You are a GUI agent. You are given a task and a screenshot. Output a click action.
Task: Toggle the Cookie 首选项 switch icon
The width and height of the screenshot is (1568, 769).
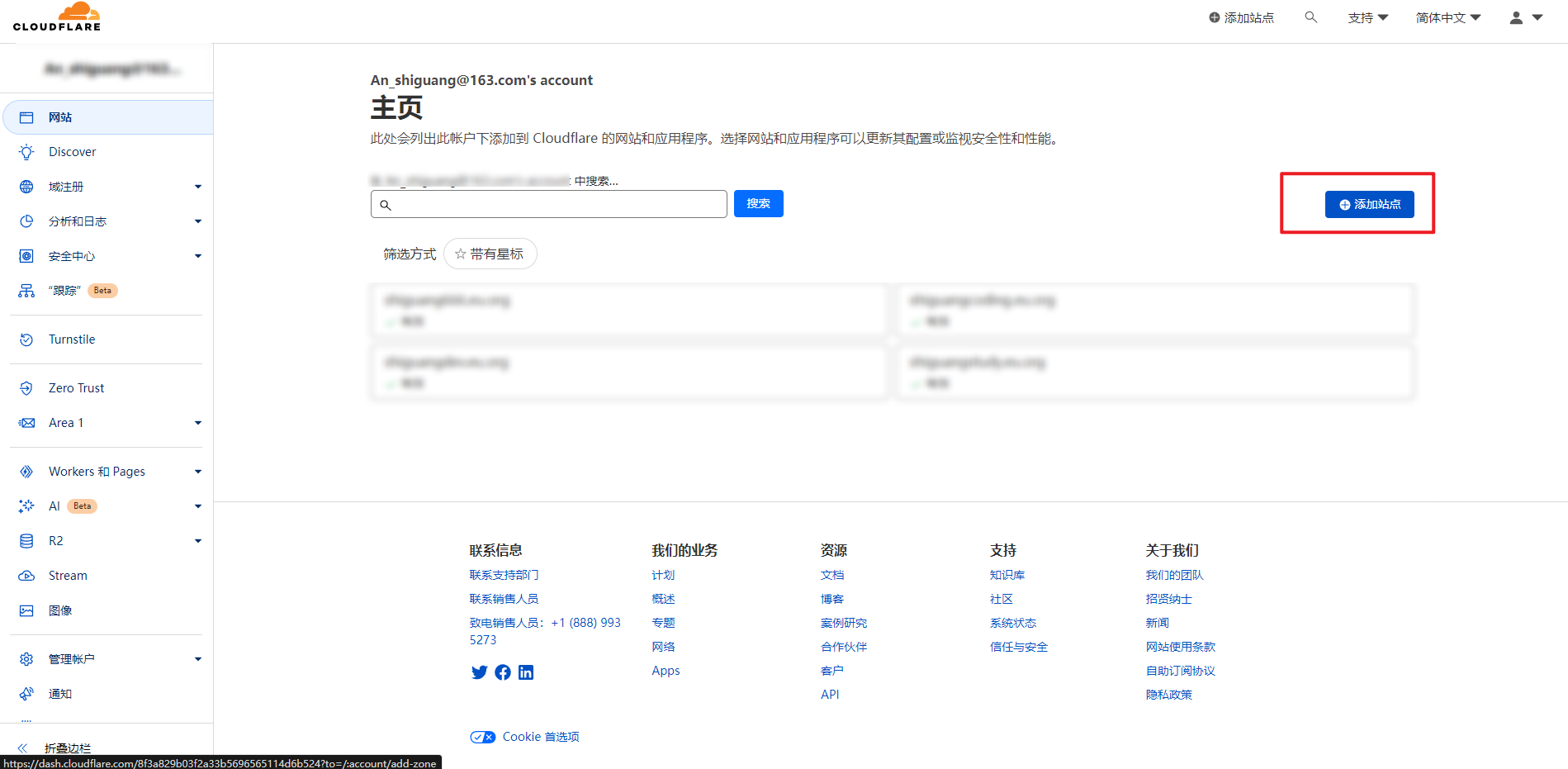point(483,737)
